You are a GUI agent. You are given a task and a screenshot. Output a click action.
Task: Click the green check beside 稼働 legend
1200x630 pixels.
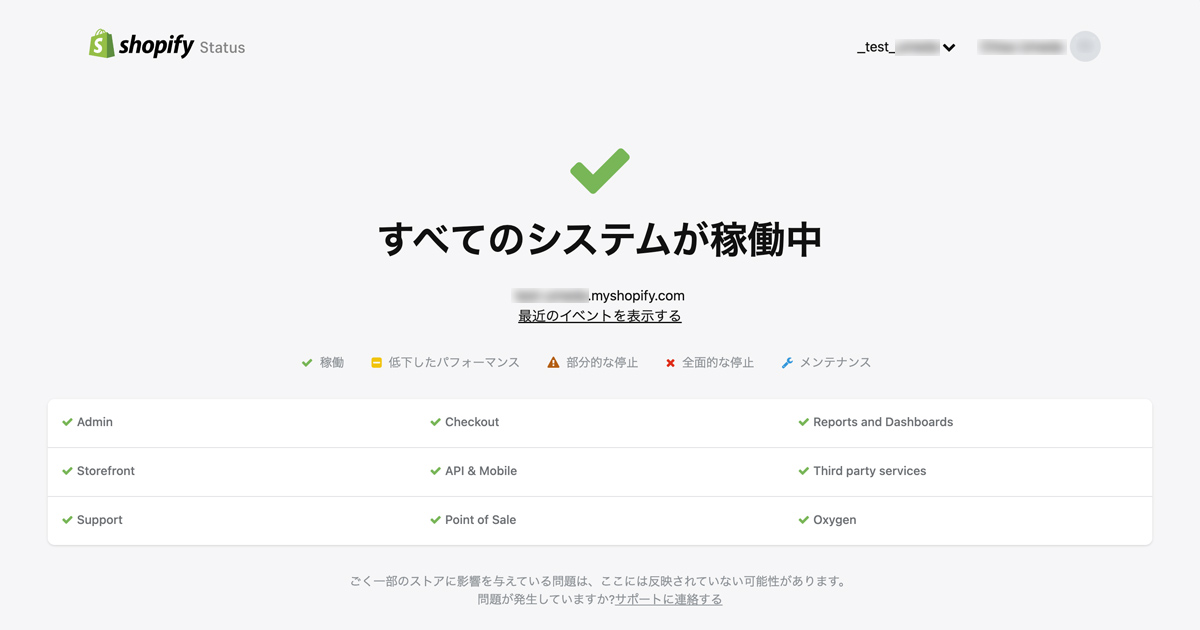[x=307, y=363]
